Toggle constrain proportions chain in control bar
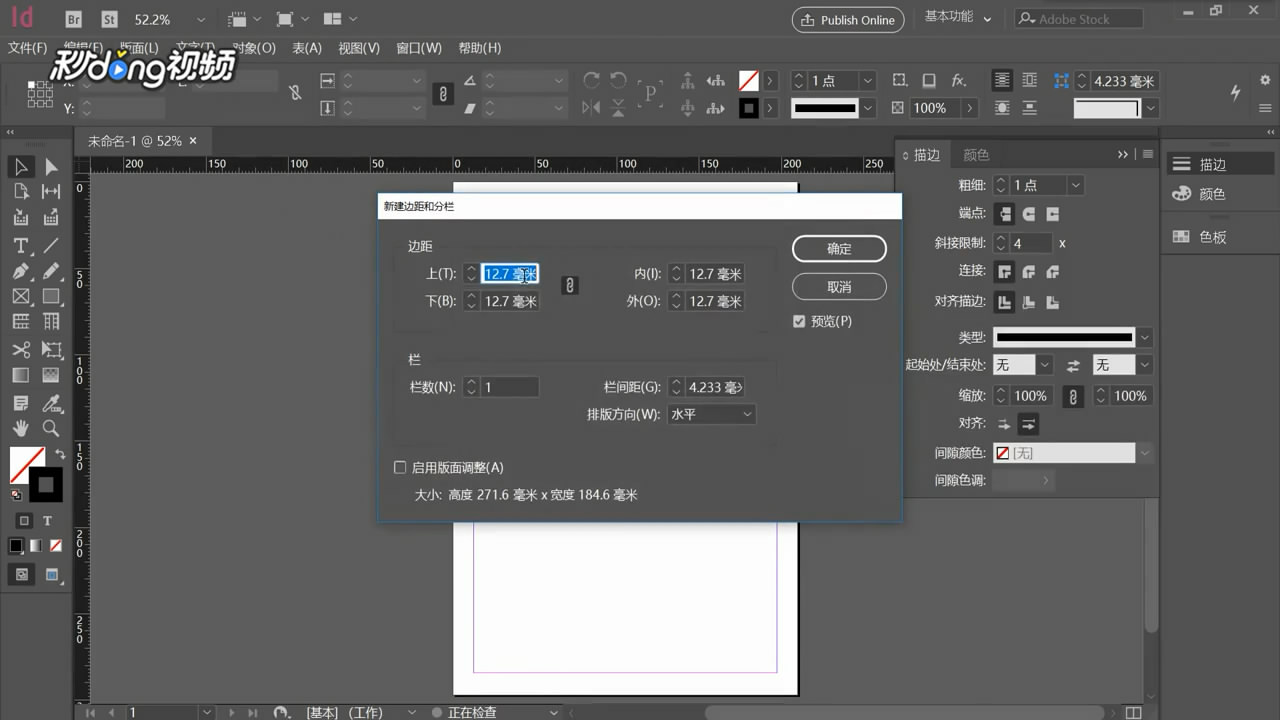This screenshot has width=1280, height=720. (x=443, y=94)
